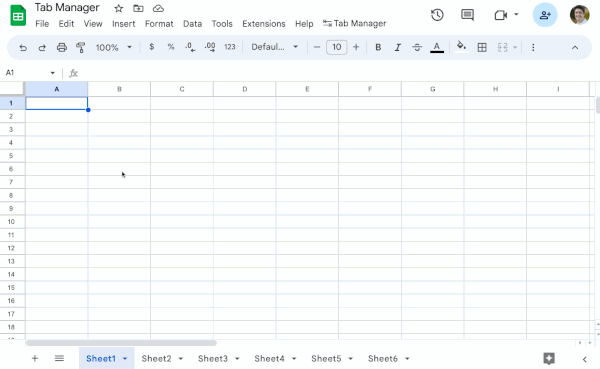Expand the meeting options dropdown arrow
600x369 pixels.
coord(516,15)
